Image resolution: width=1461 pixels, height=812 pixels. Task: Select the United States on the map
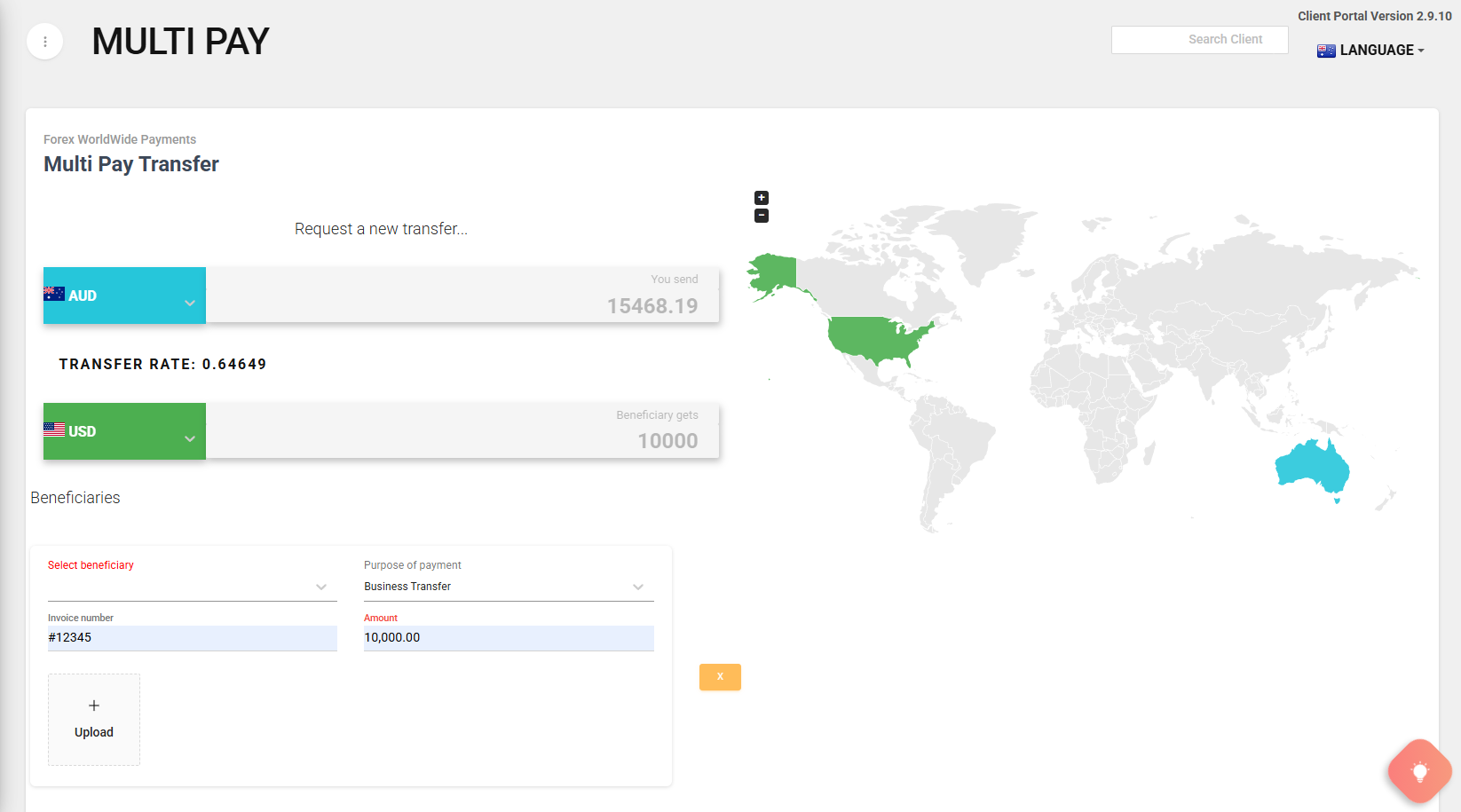click(x=874, y=338)
